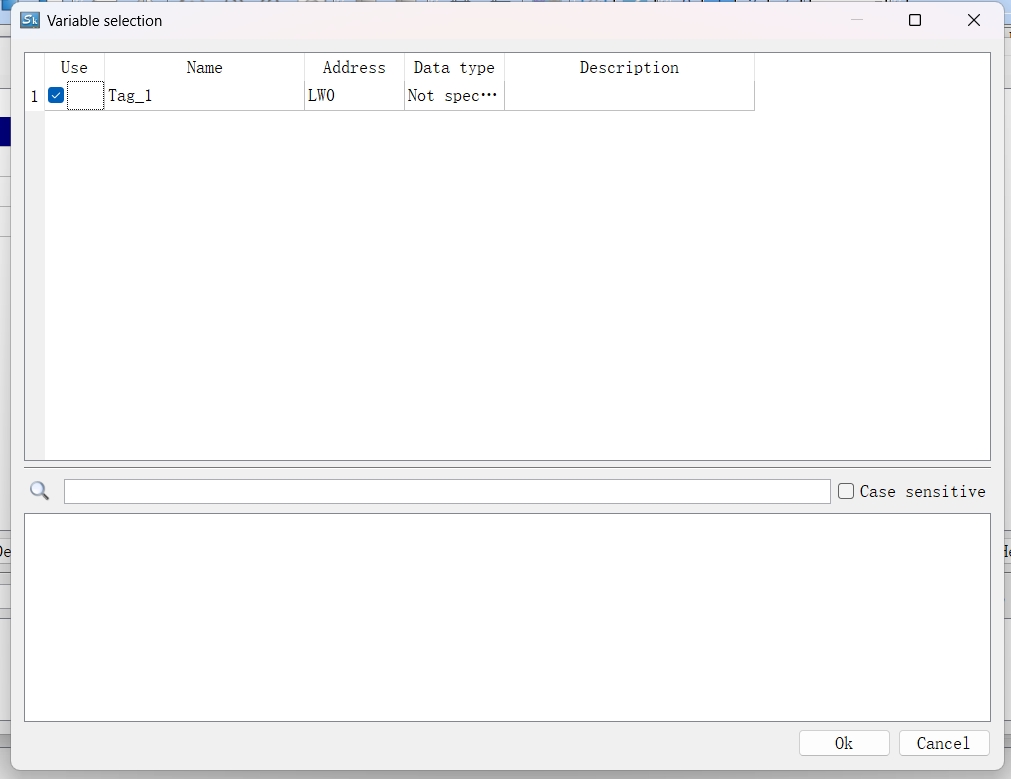Screen dimensions: 1011x779
Task: Select row number 1 header
Action: pos(34,96)
